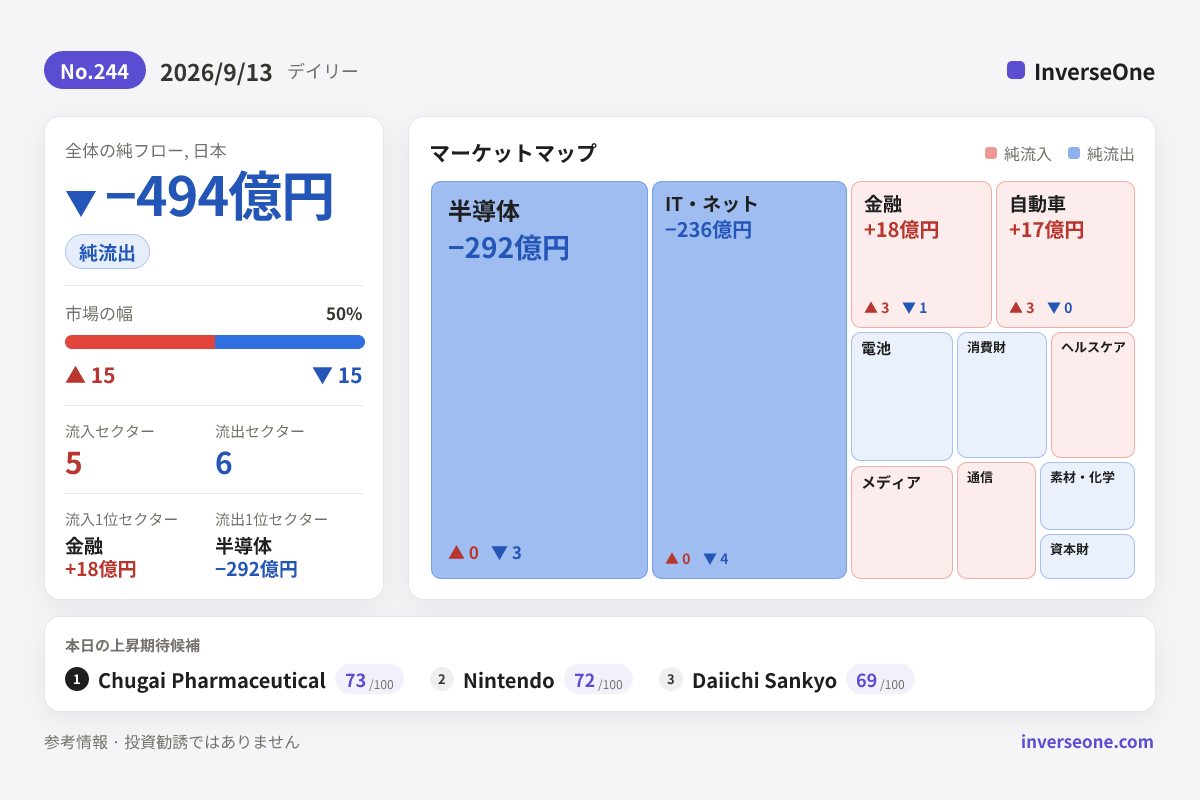1200x800 pixels.
Task: Click red up-triangle in 自動車 tile
Action: [x=1015, y=308]
